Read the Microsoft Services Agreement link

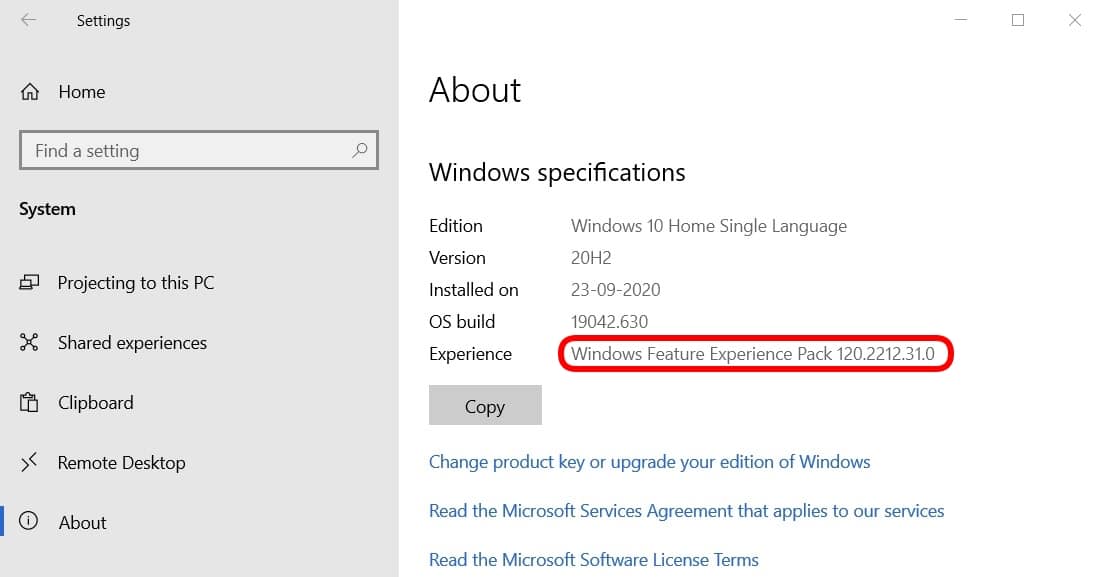[686, 511]
